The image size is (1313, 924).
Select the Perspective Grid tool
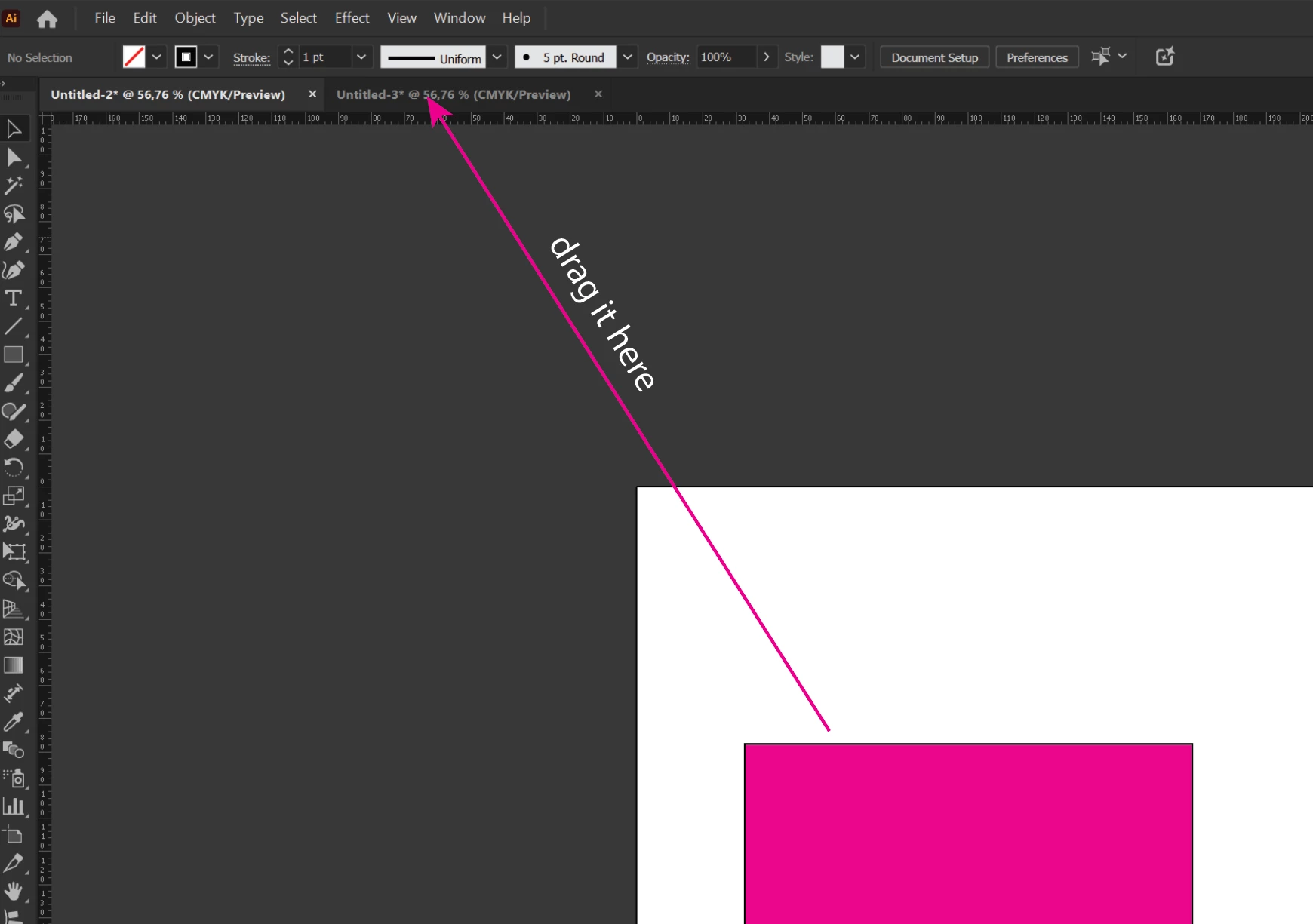coord(14,609)
